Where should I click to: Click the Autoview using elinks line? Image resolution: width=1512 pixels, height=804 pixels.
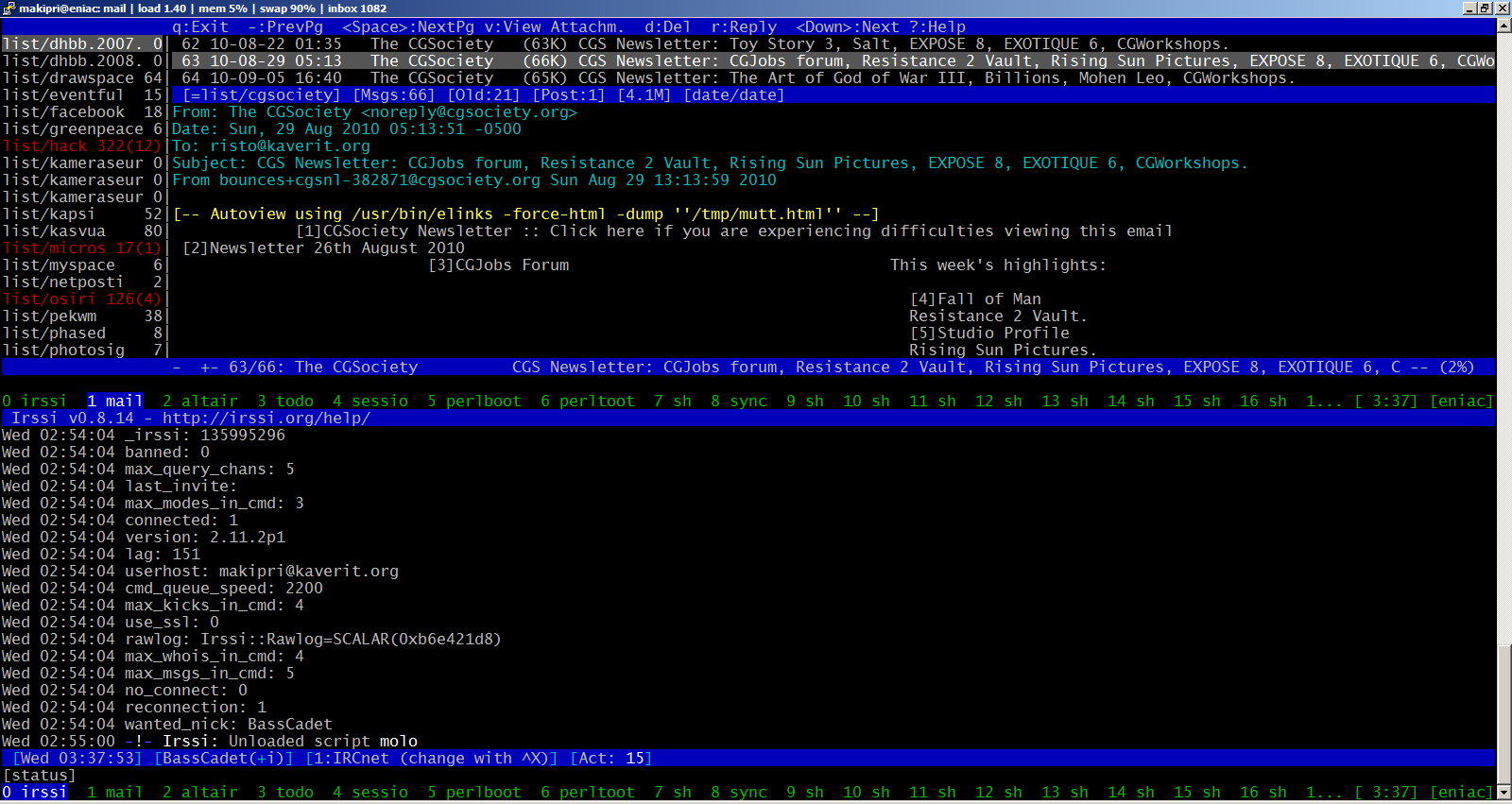(526, 214)
